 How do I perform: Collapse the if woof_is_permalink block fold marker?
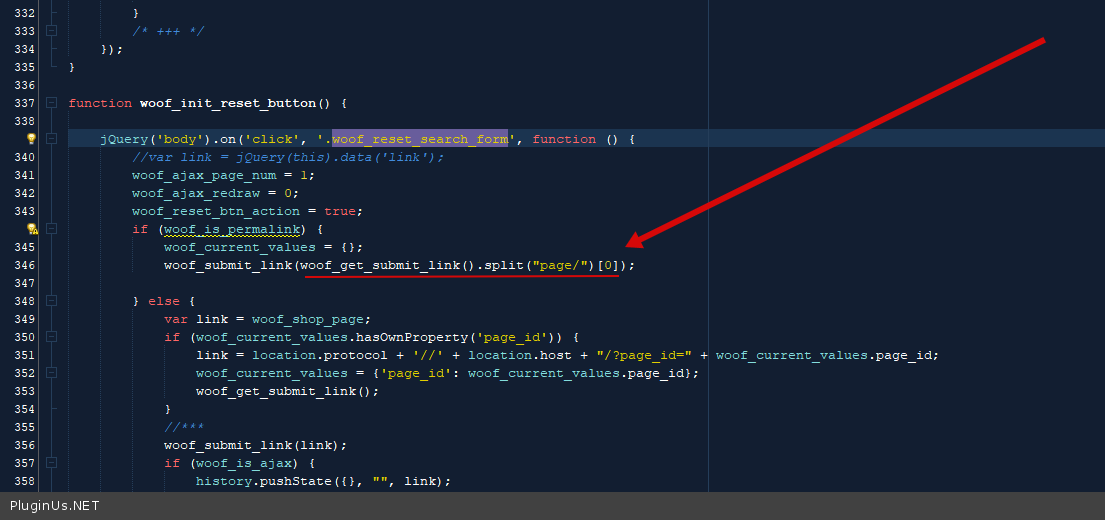pyautogui.click(x=51, y=229)
